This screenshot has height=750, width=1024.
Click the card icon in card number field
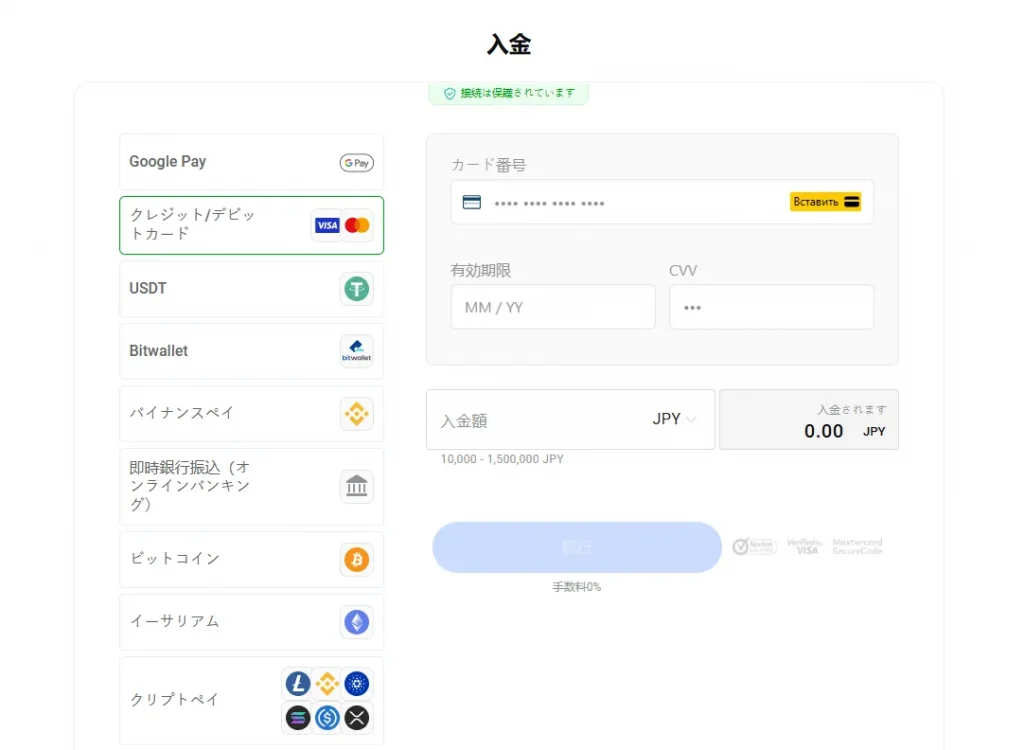tap(472, 203)
